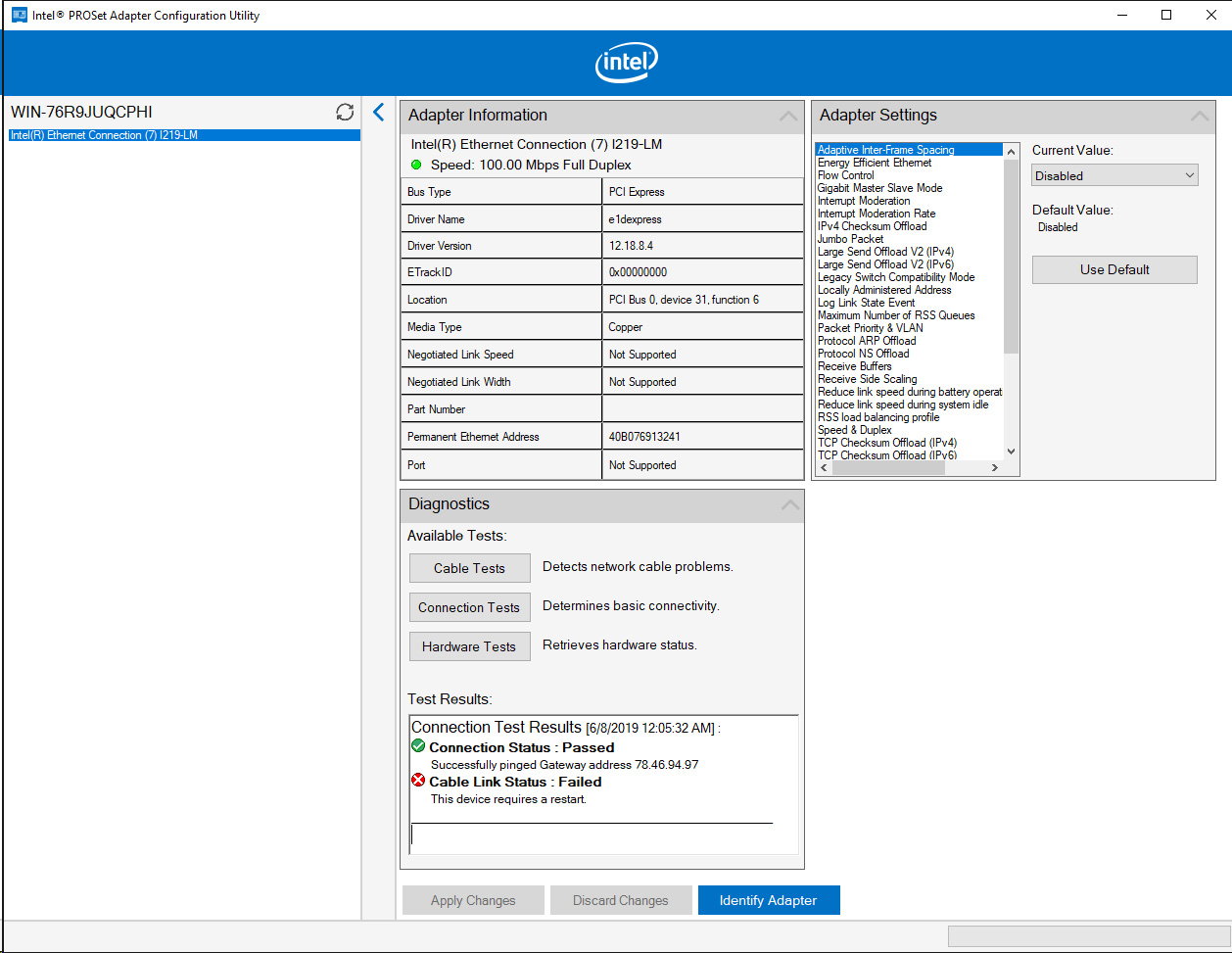This screenshot has width=1232, height=953.
Task: Select the RSS load balancing profile setting
Action: pos(909,417)
